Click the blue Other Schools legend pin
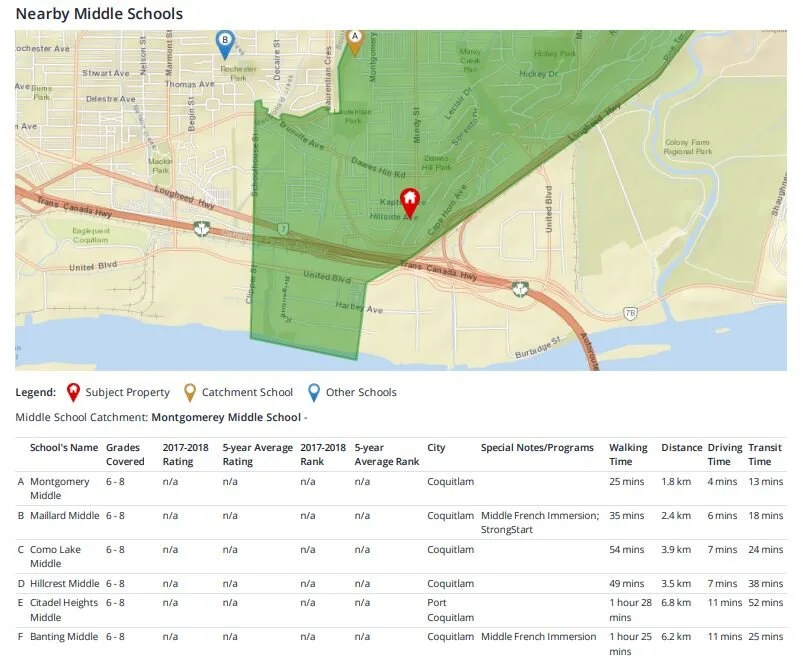The image size is (803, 669). coord(313,392)
